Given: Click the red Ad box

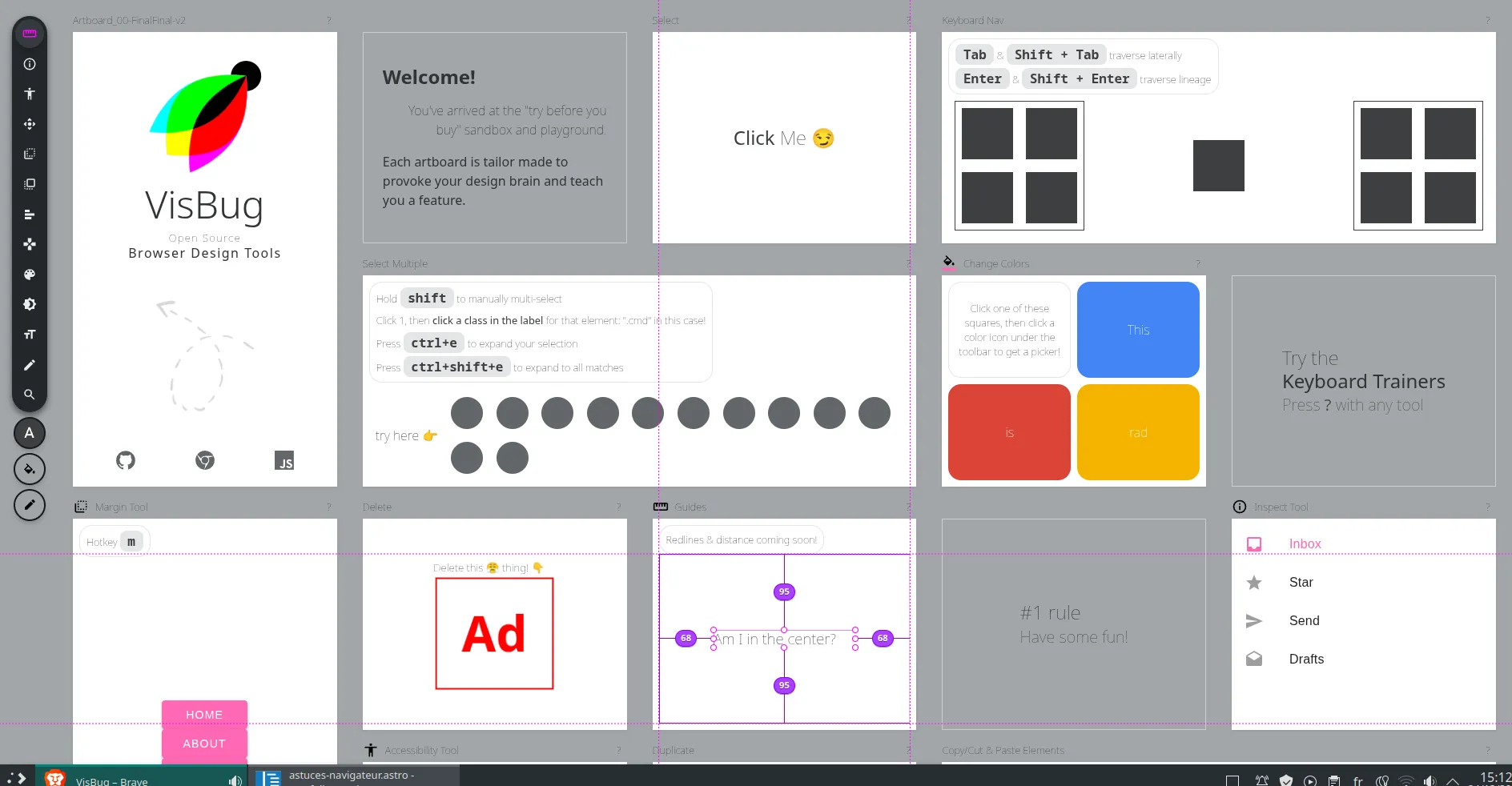Looking at the screenshot, I should (x=494, y=634).
